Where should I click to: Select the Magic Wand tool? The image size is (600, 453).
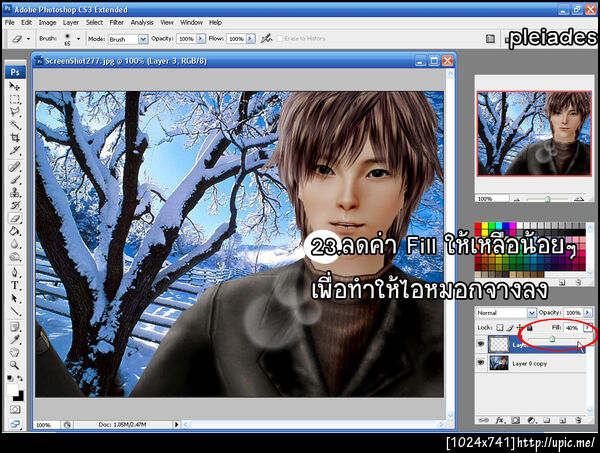click(15, 125)
